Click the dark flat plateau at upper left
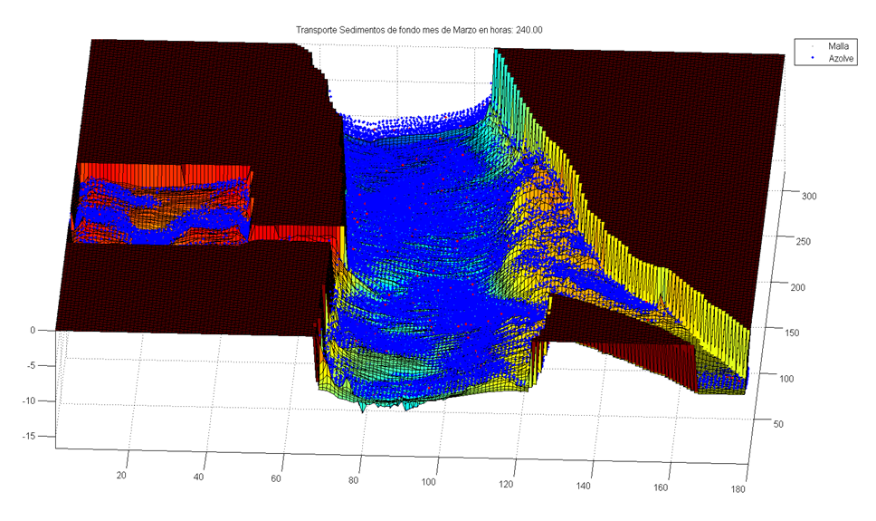This screenshot has height=521, width=876. (200, 100)
